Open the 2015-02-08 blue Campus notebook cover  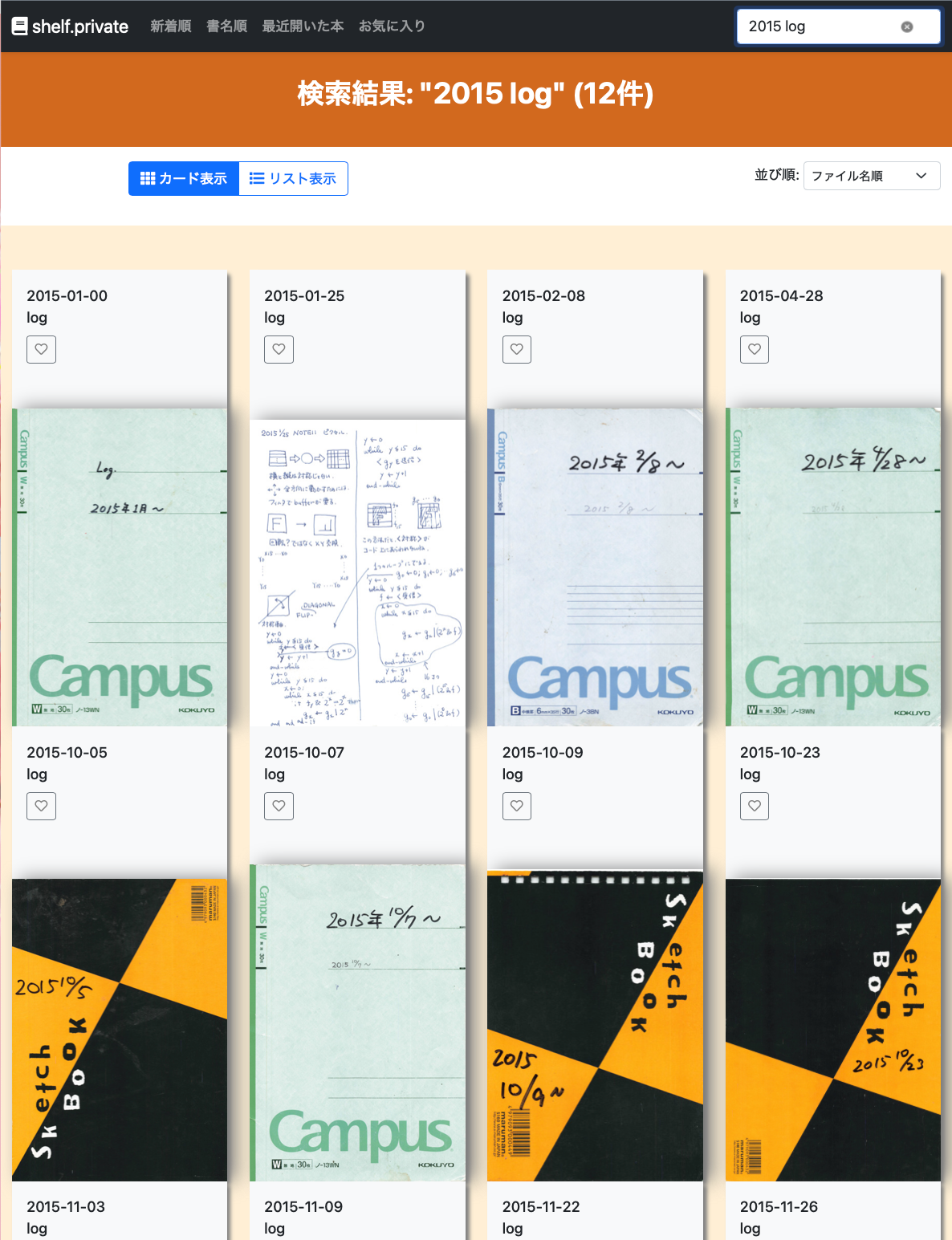(595, 567)
